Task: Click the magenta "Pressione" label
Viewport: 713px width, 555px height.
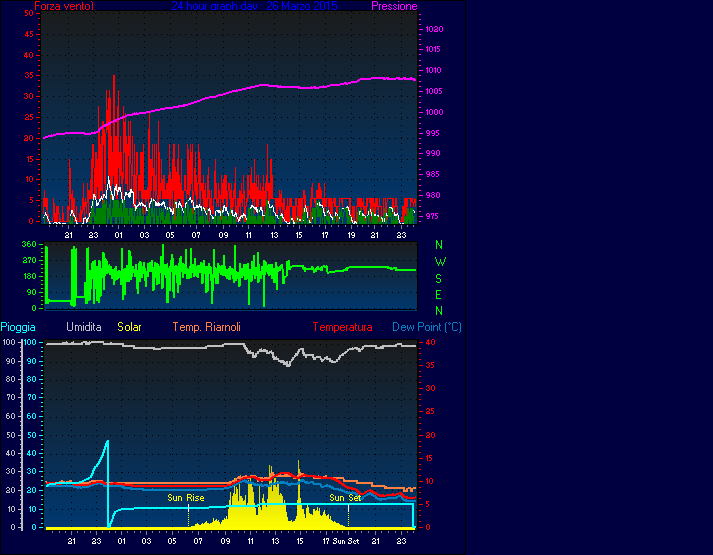Action: coord(394,6)
